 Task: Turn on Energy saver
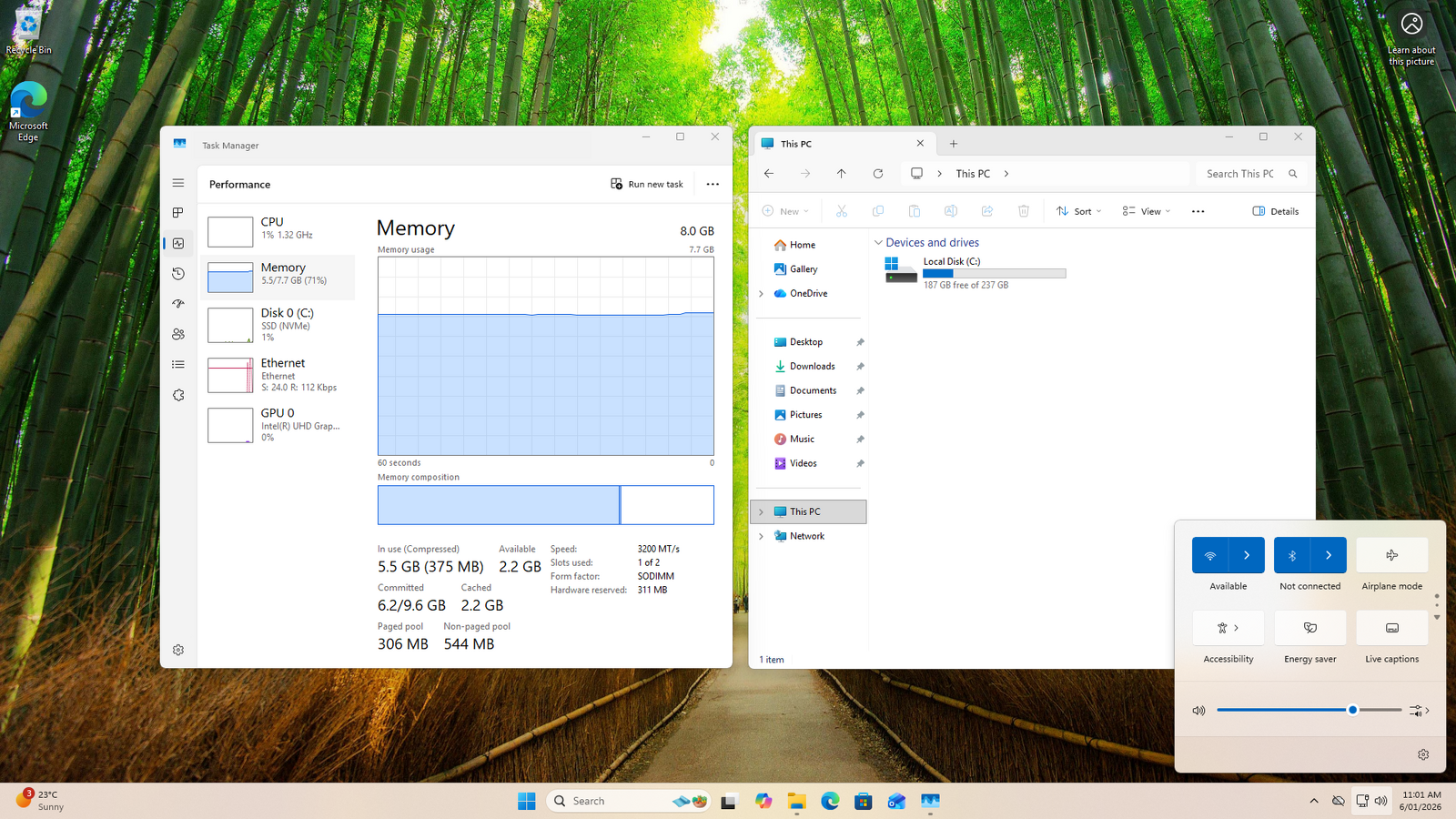pyautogui.click(x=1309, y=628)
